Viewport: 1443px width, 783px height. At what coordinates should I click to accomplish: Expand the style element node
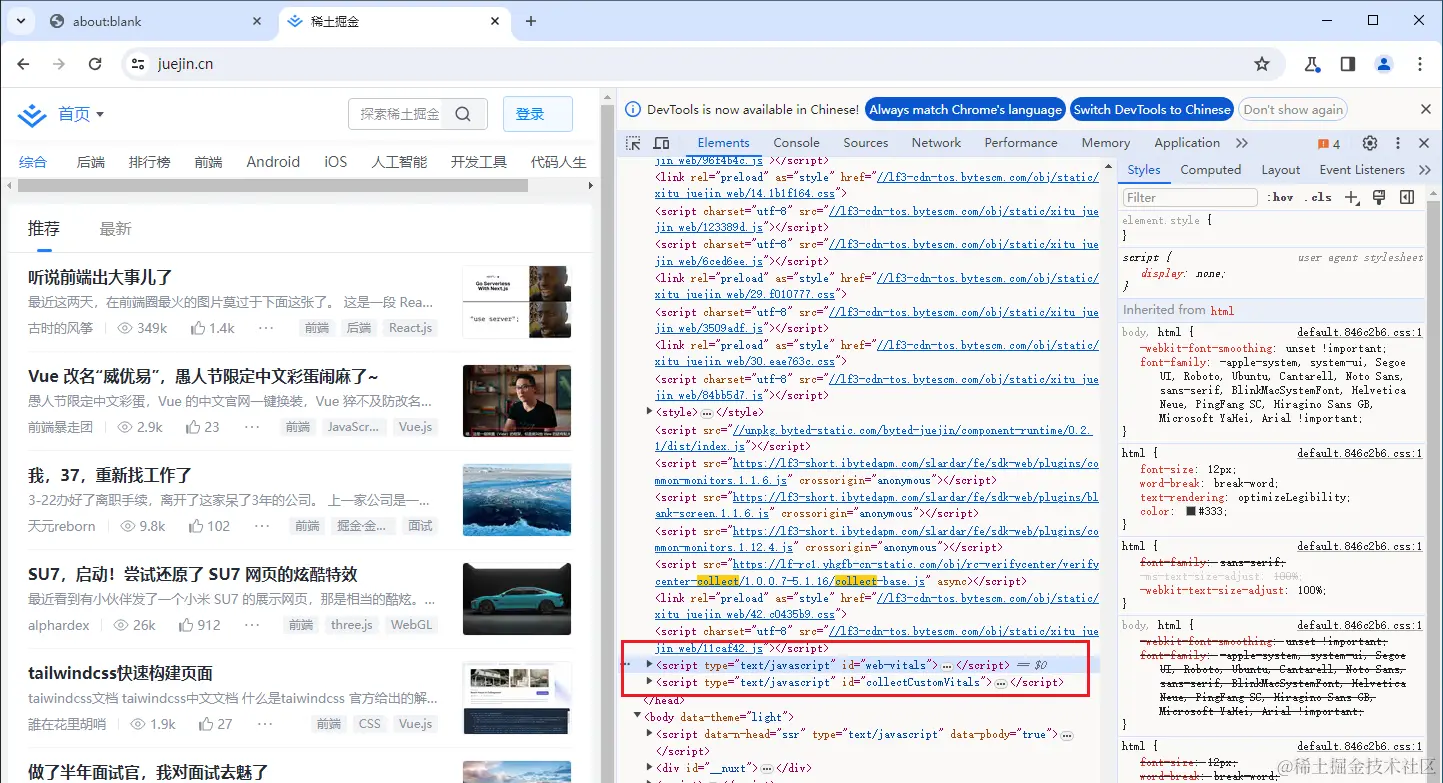tap(649, 411)
